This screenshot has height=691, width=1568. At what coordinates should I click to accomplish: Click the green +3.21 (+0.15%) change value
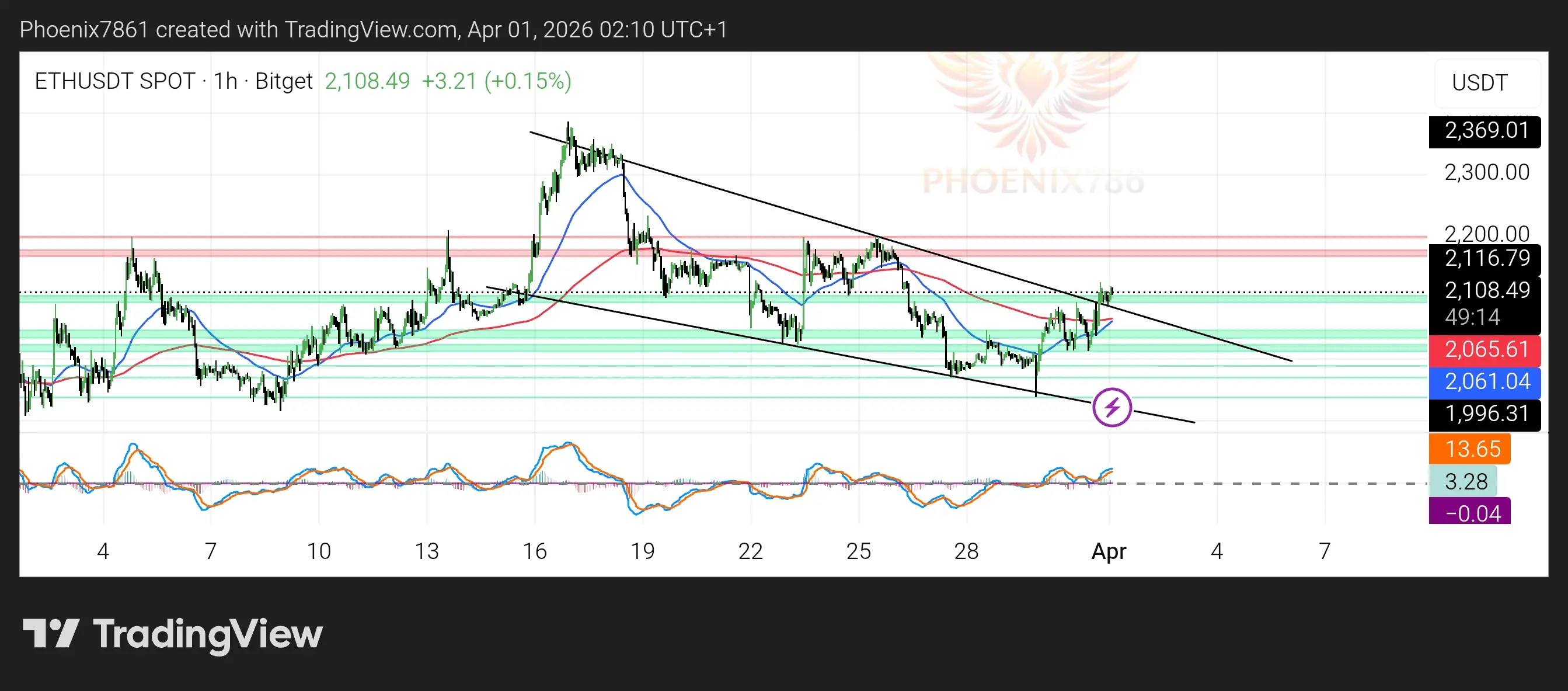[496, 81]
